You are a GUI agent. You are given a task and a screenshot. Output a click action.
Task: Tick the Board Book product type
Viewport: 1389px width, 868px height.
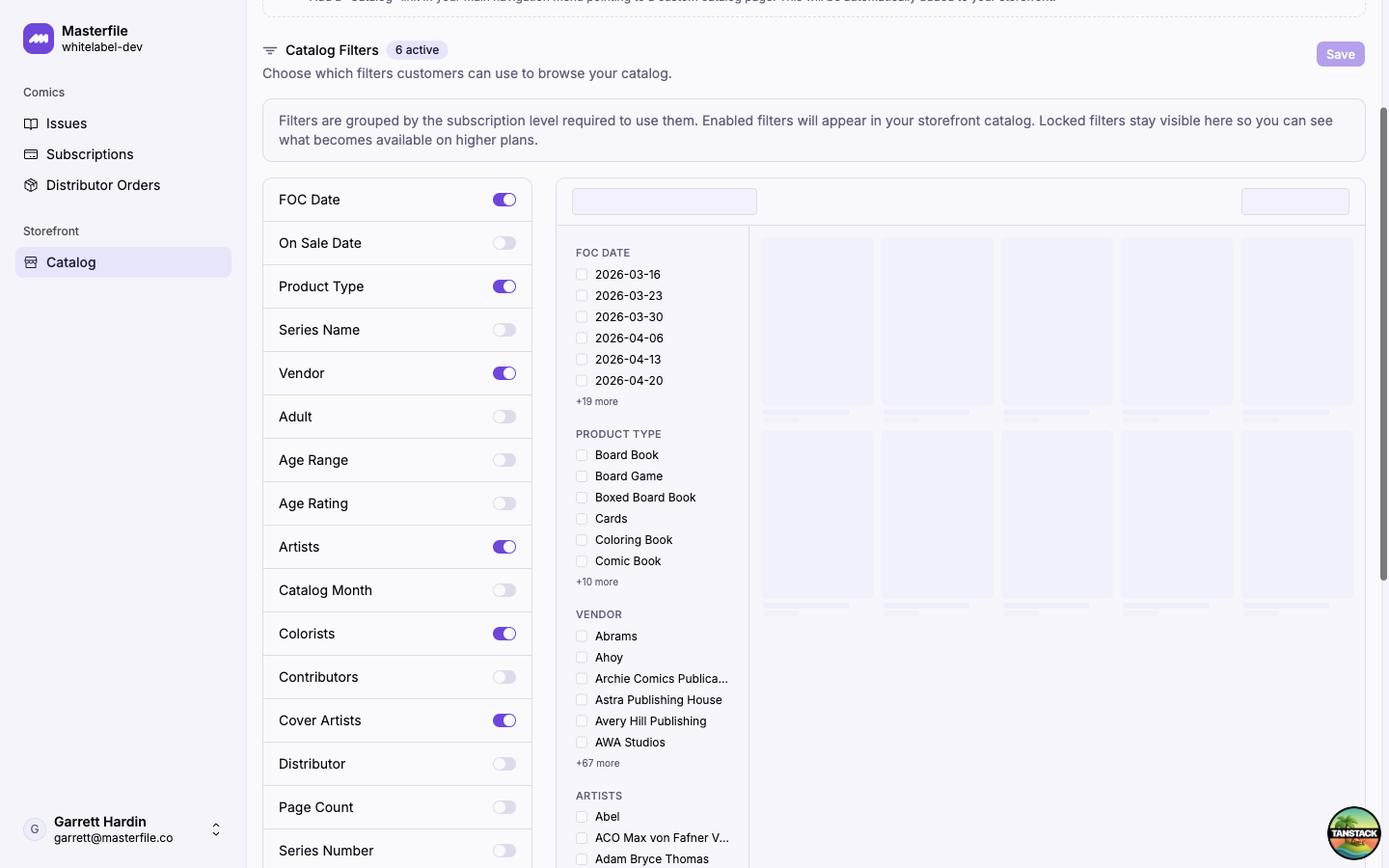click(582, 455)
